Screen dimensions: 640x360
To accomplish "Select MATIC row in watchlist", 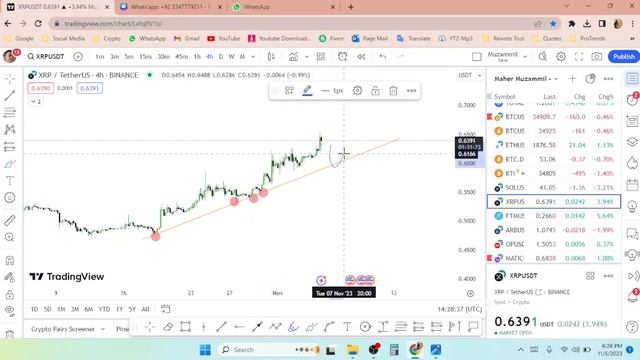I will (x=554, y=258).
